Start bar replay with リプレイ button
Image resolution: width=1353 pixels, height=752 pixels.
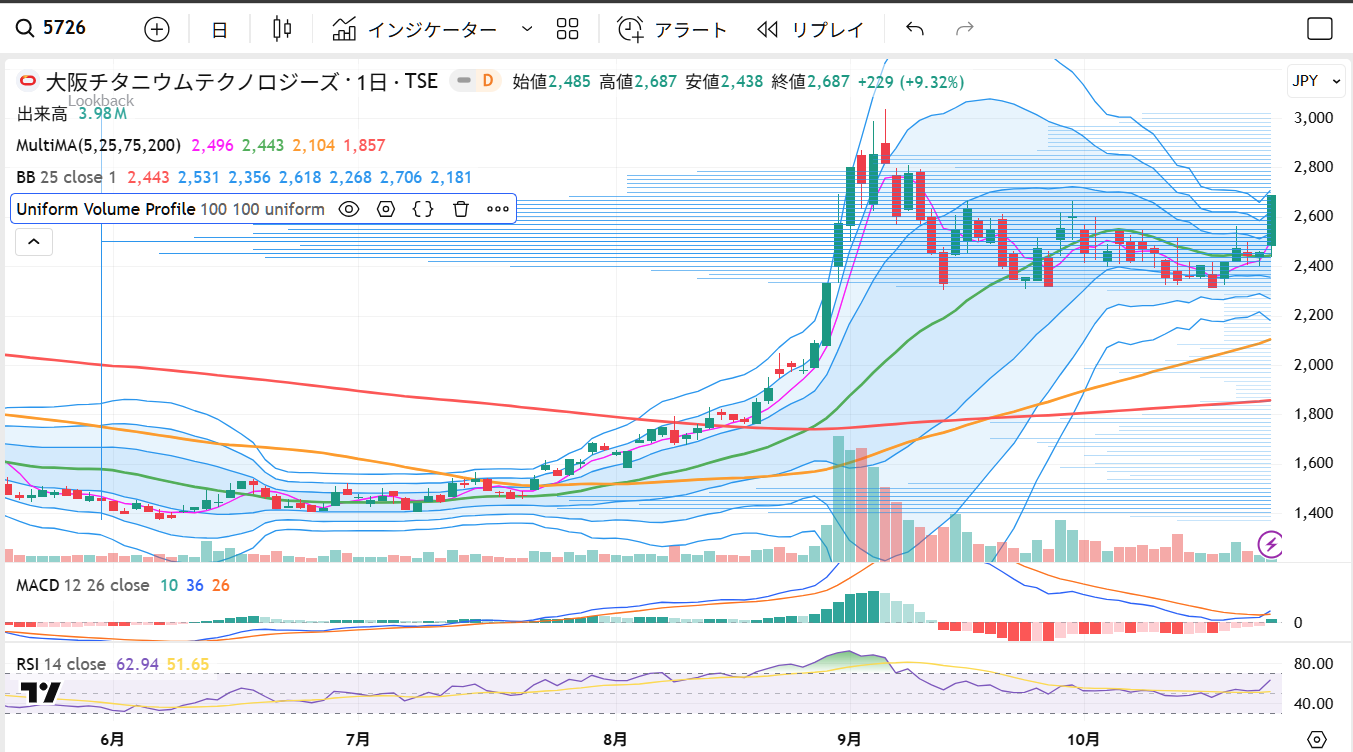[x=810, y=29]
